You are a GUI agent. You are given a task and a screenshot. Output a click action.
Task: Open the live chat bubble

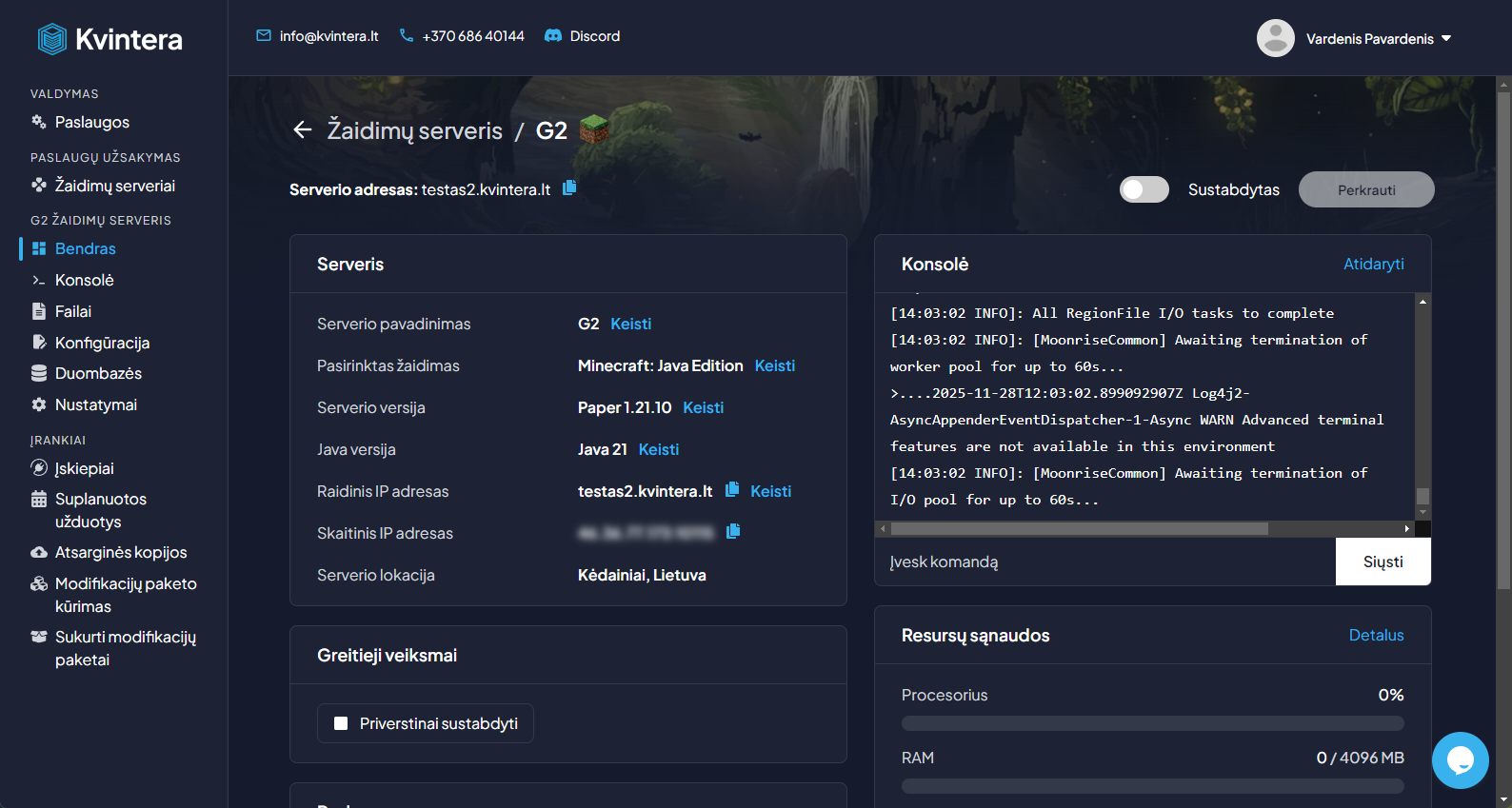1460,759
